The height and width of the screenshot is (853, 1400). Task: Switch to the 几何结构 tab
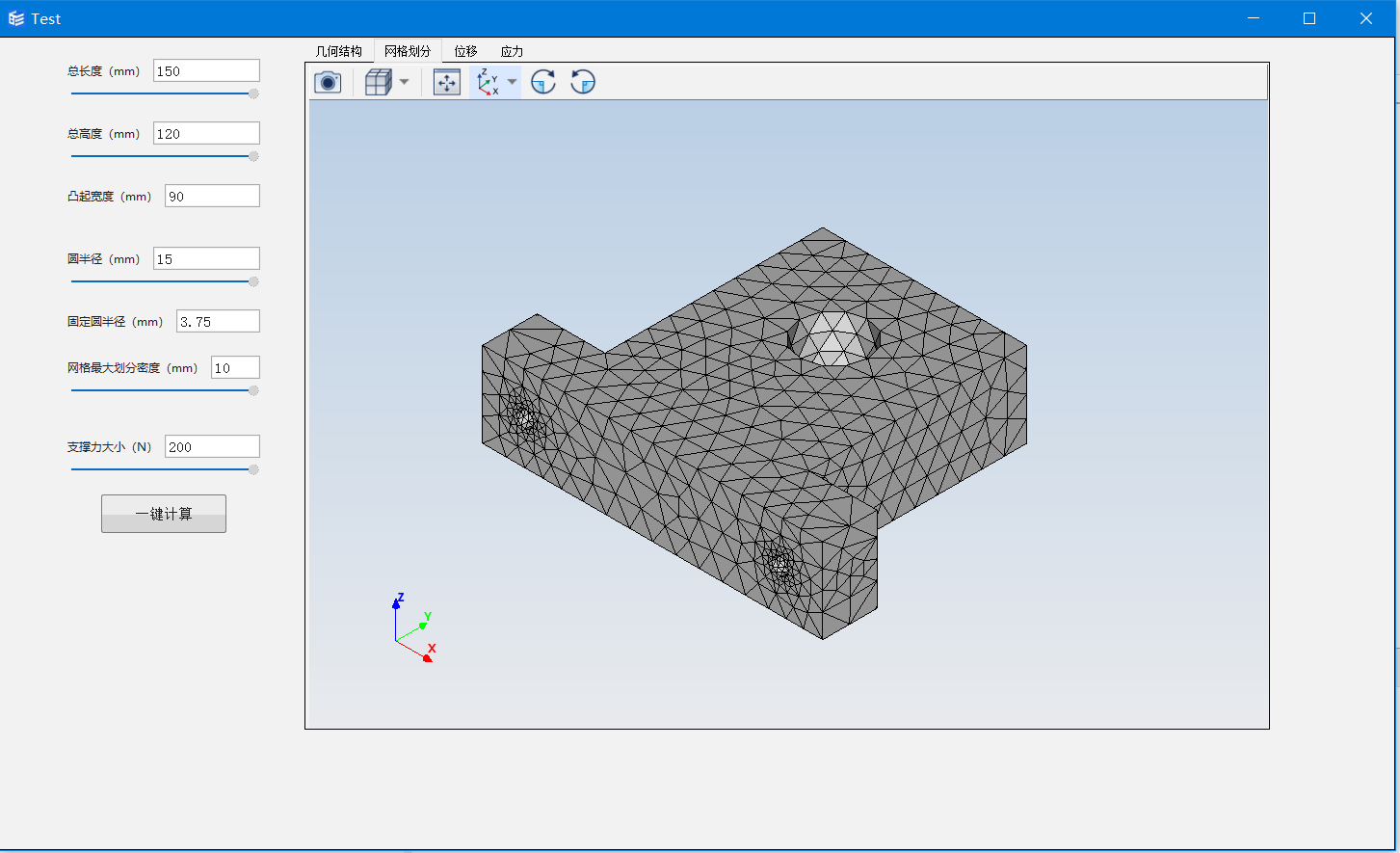click(x=339, y=51)
